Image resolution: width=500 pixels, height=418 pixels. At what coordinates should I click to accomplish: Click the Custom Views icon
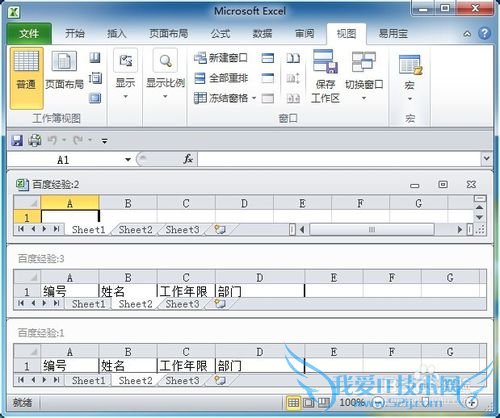(95, 78)
